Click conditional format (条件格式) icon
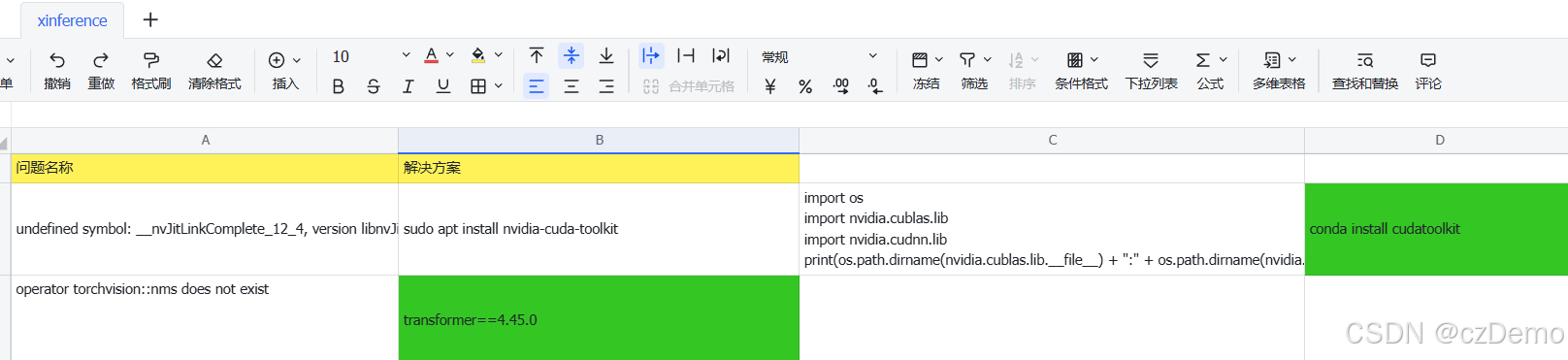This screenshot has width=1568, height=360. click(x=1075, y=60)
